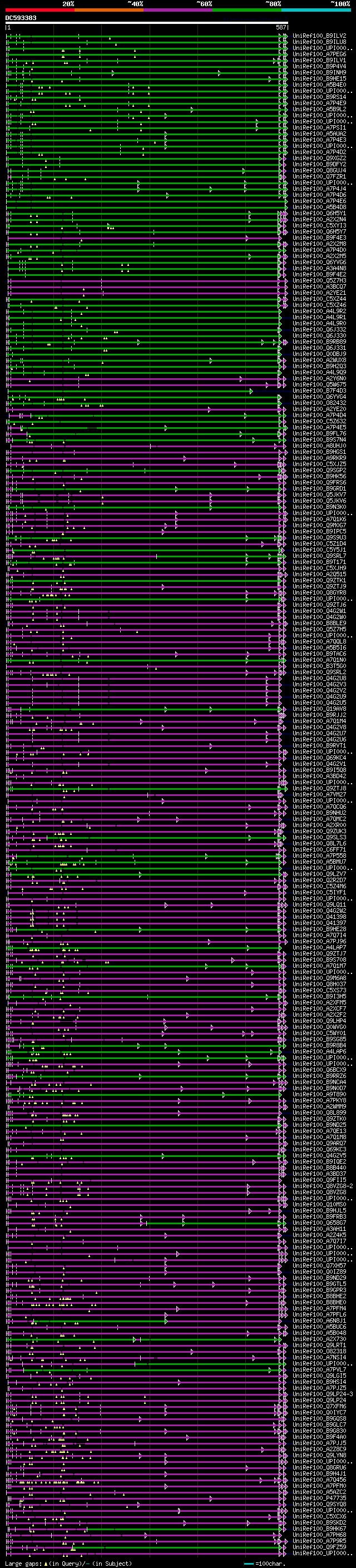Select the UniRef100_B9RS14 label
356x1568 pixels.
click(319, 97)
